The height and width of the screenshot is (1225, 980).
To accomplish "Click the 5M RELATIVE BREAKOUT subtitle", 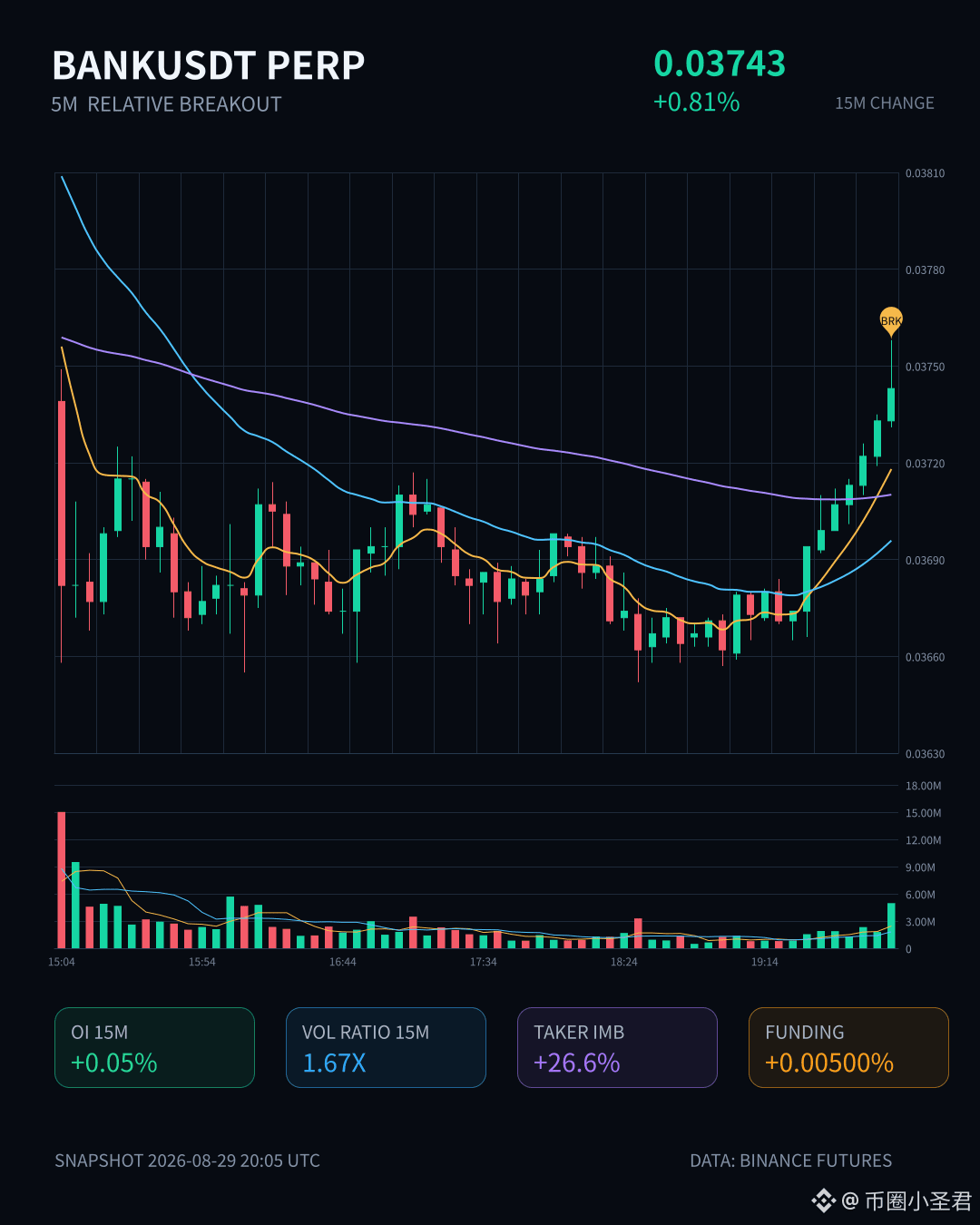I will (166, 104).
